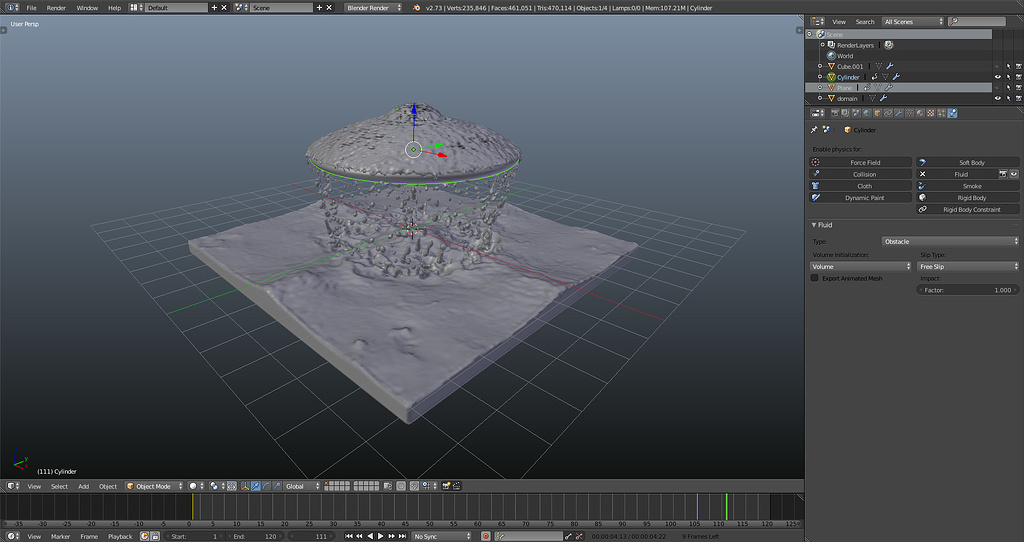Enable Cloth physics
1024x542 pixels.
[861, 186]
